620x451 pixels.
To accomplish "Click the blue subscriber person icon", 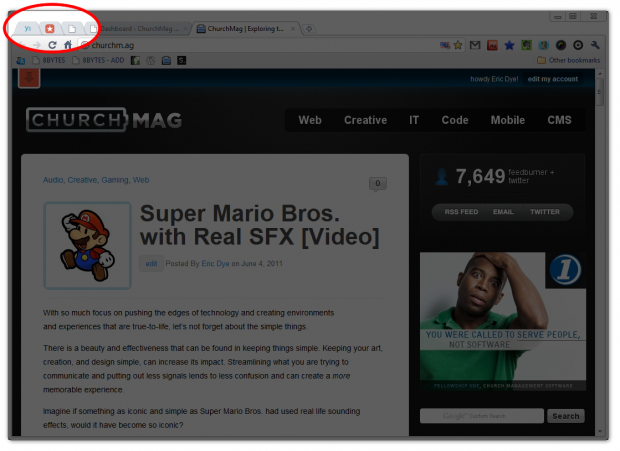I will (x=441, y=176).
